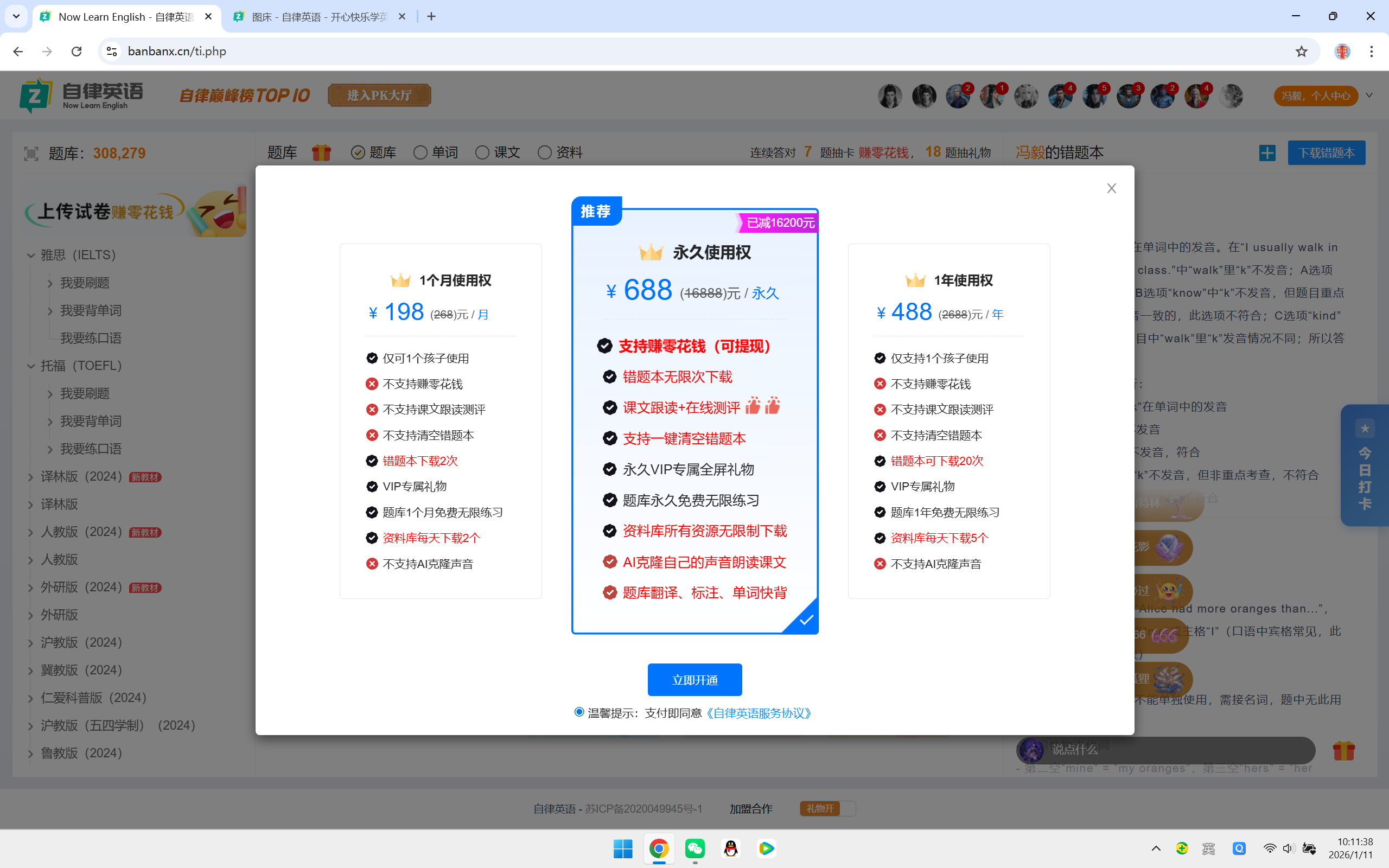The image size is (1389, 868).
Task: Select the 课文 radio option
Action: (x=483, y=152)
